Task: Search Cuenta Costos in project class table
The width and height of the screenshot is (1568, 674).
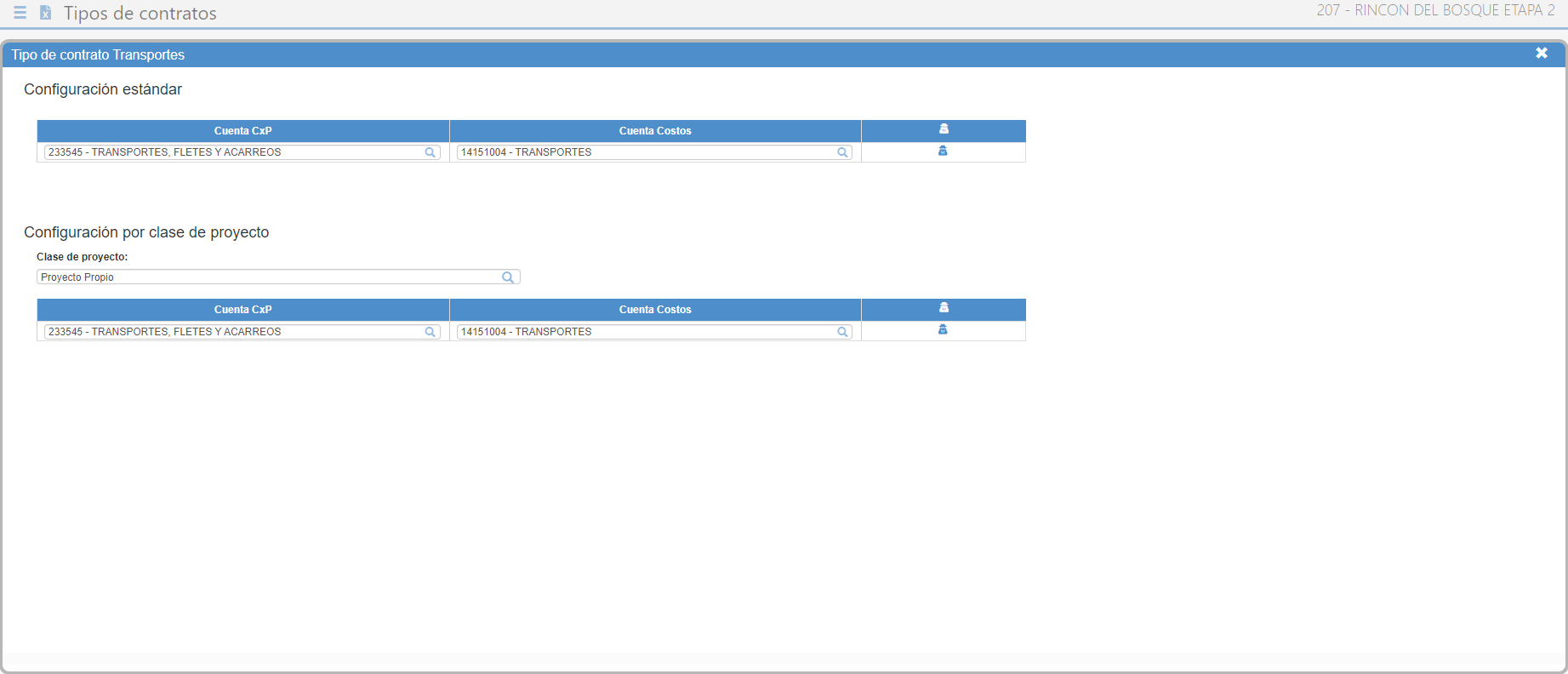Action: tap(842, 332)
